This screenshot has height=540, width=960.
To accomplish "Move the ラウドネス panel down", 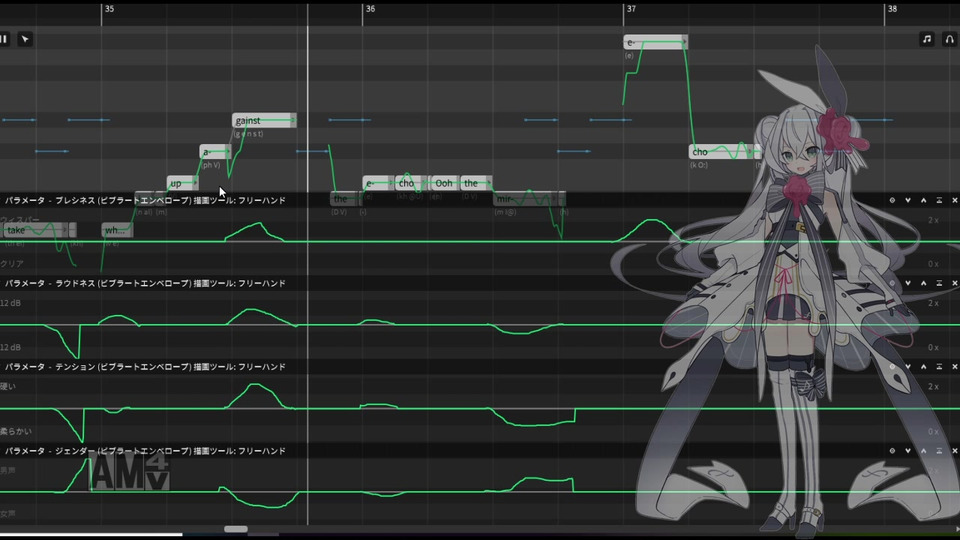I will [x=908, y=283].
